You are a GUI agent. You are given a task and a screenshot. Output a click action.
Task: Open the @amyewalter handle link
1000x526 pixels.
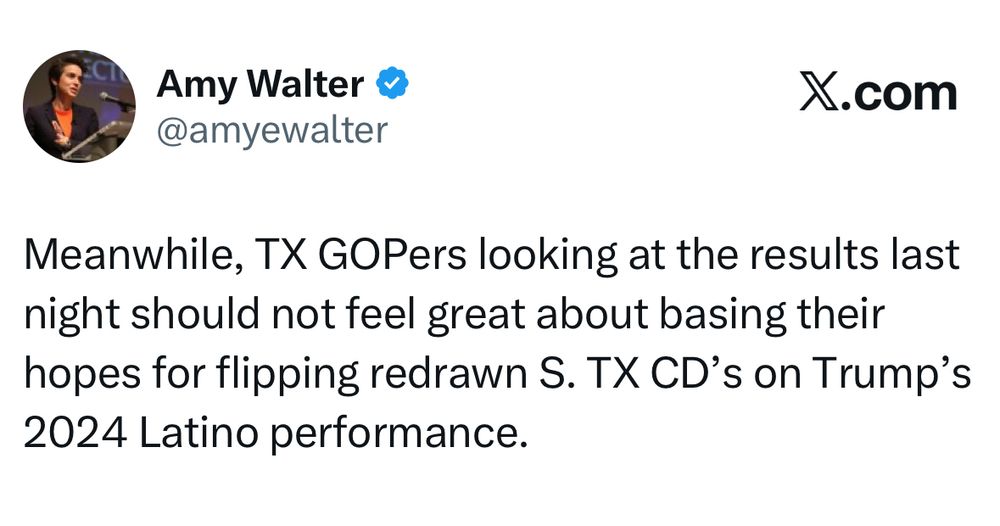coord(272,130)
